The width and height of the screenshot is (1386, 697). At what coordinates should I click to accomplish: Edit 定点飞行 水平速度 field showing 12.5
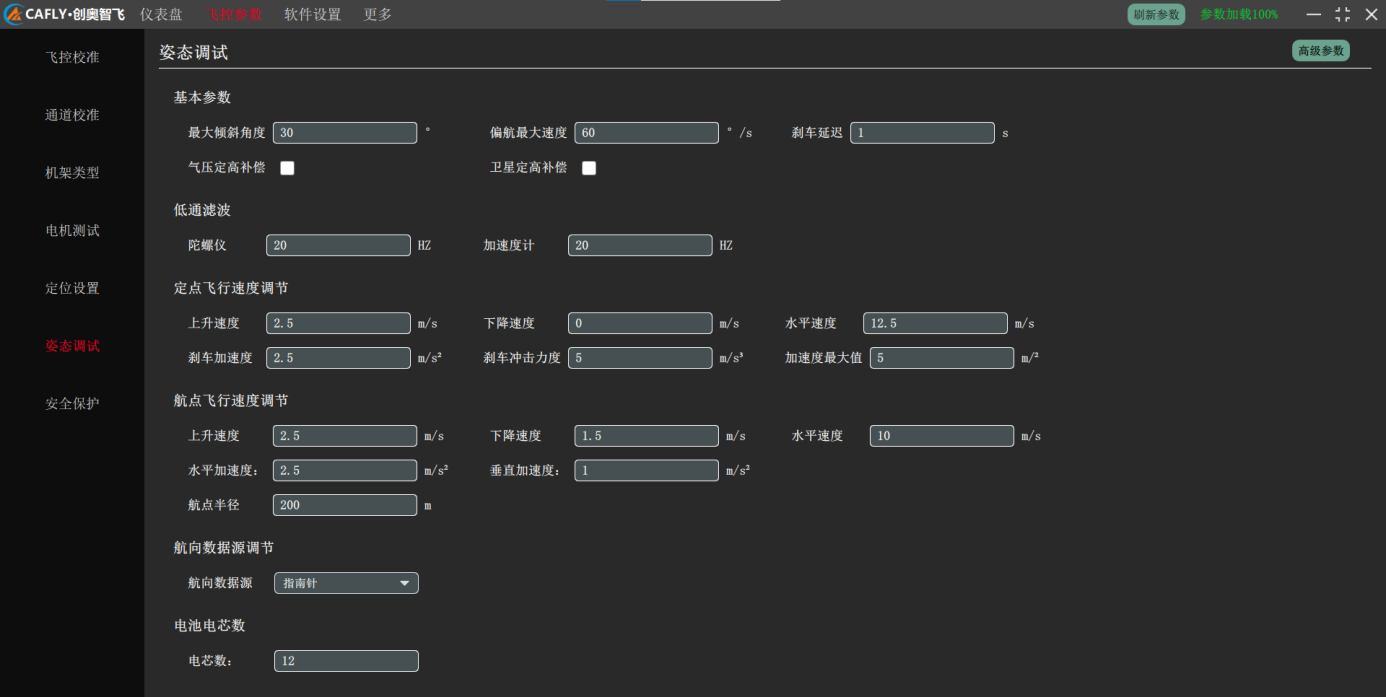[x=936, y=323]
